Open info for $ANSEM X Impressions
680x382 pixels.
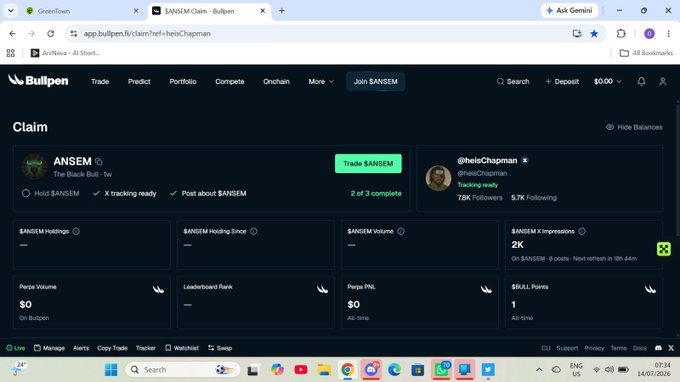coord(582,232)
